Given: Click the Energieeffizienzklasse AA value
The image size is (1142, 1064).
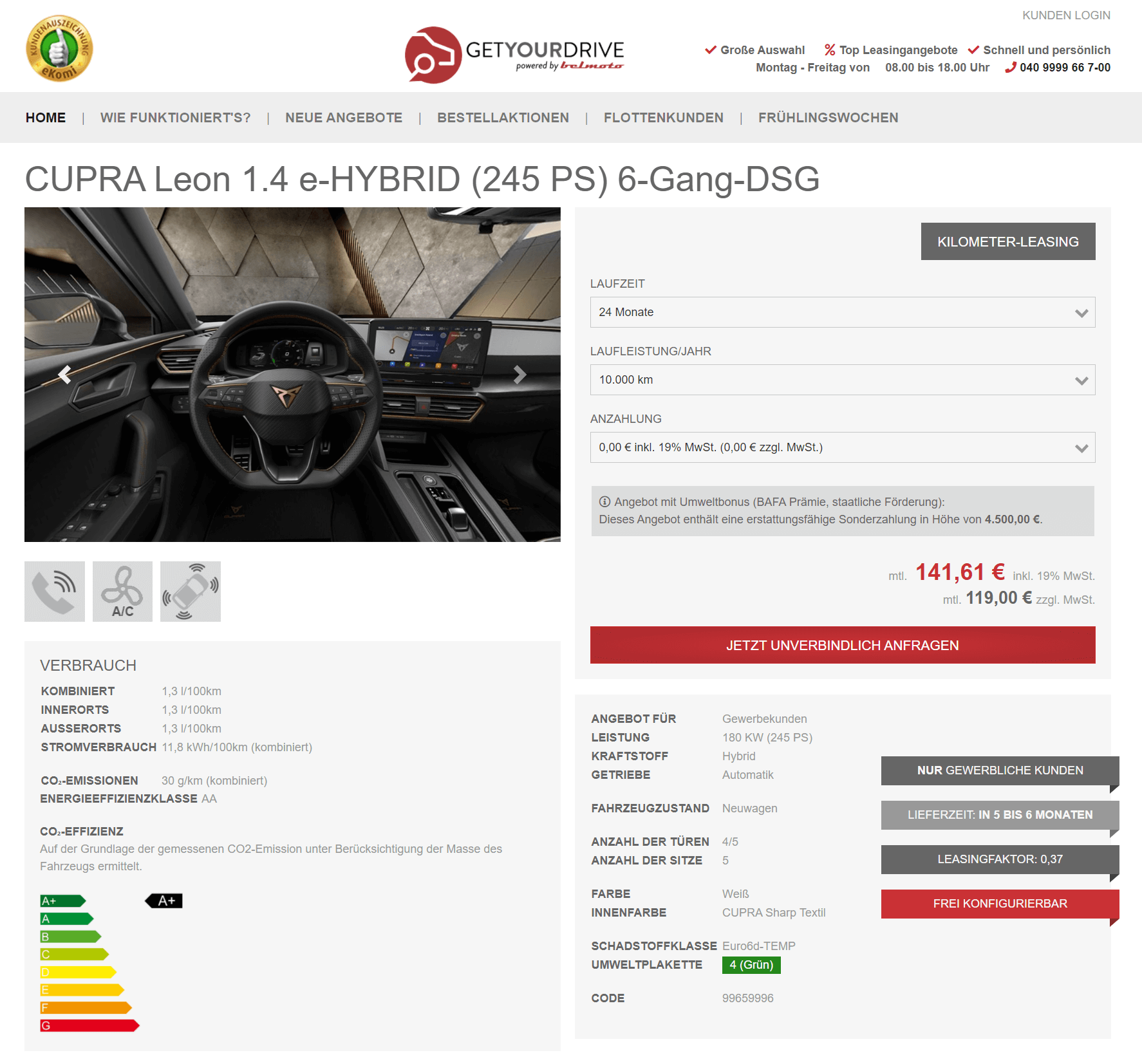Looking at the screenshot, I should click(209, 799).
